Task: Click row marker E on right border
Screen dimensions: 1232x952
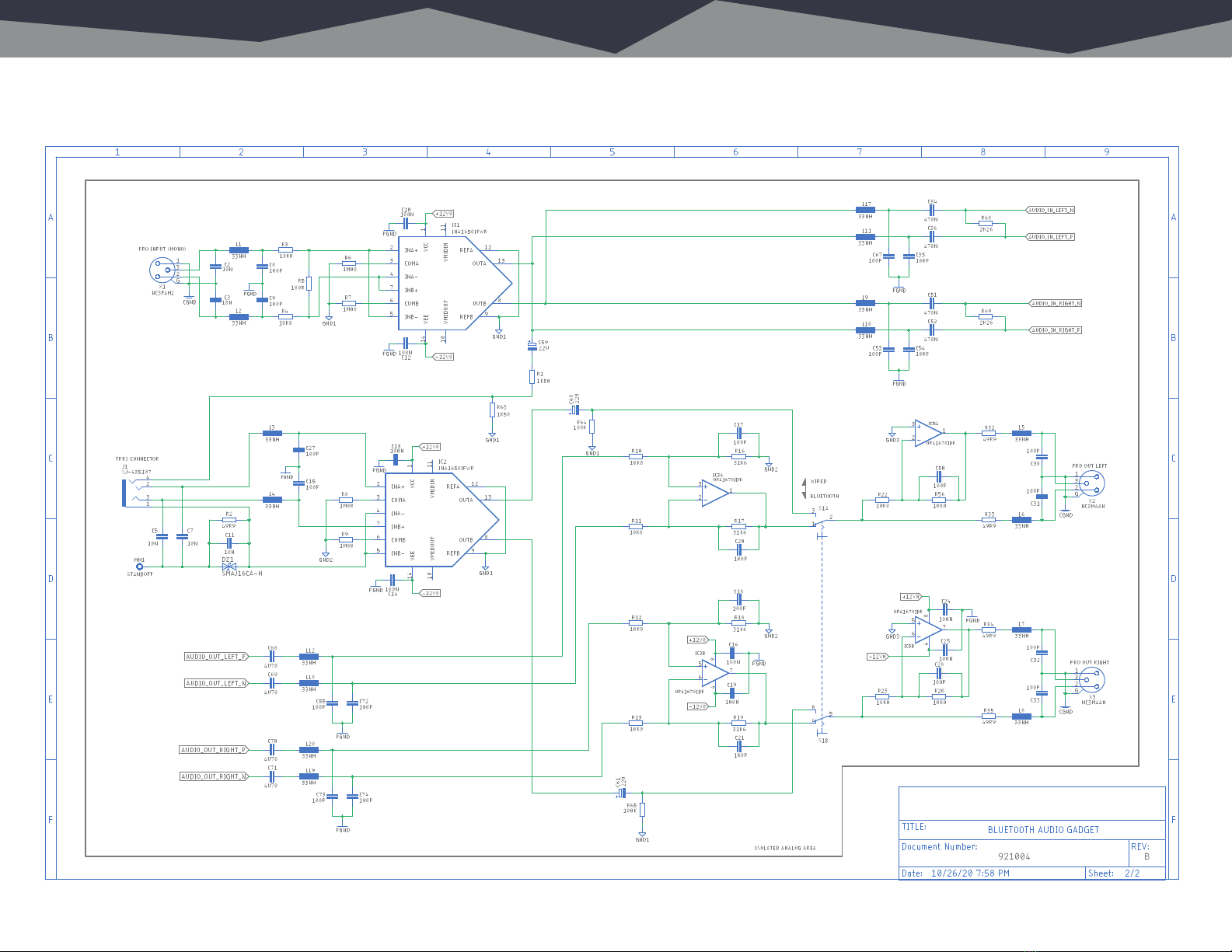Action: pos(1174,699)
